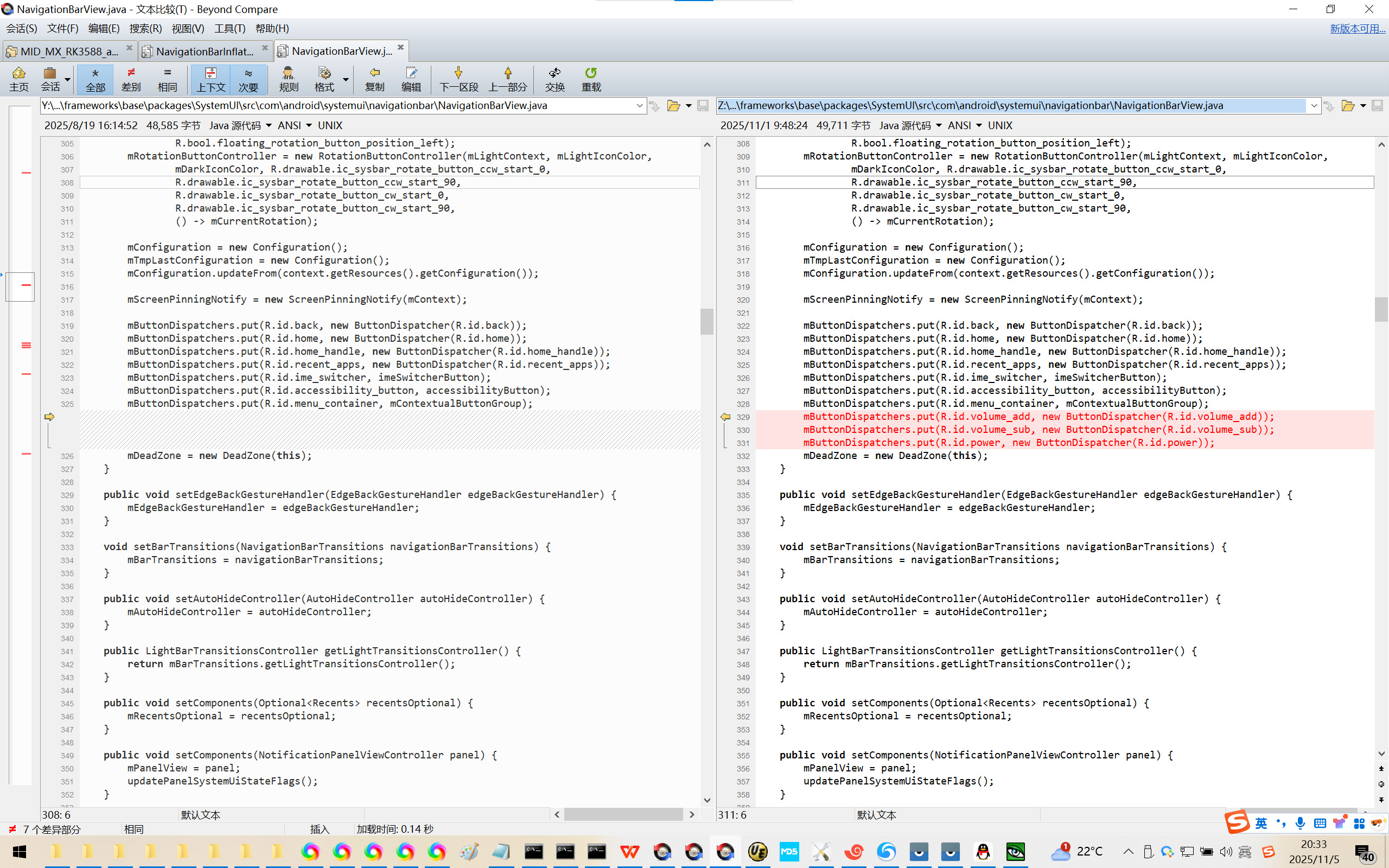
Task: Switch to the NavigationBarInflat... tab
Action: (x=205, y=51)
